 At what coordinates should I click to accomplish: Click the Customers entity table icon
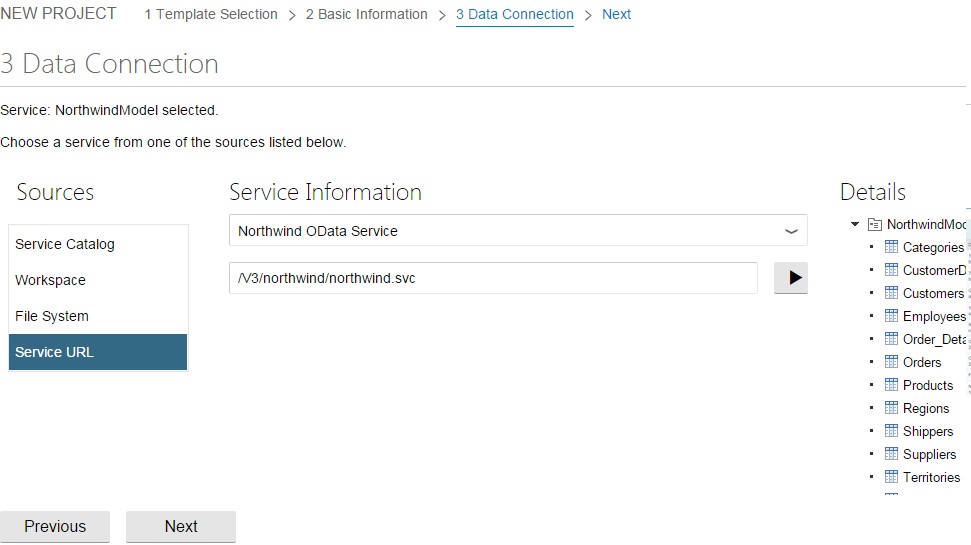pos(892,293)
